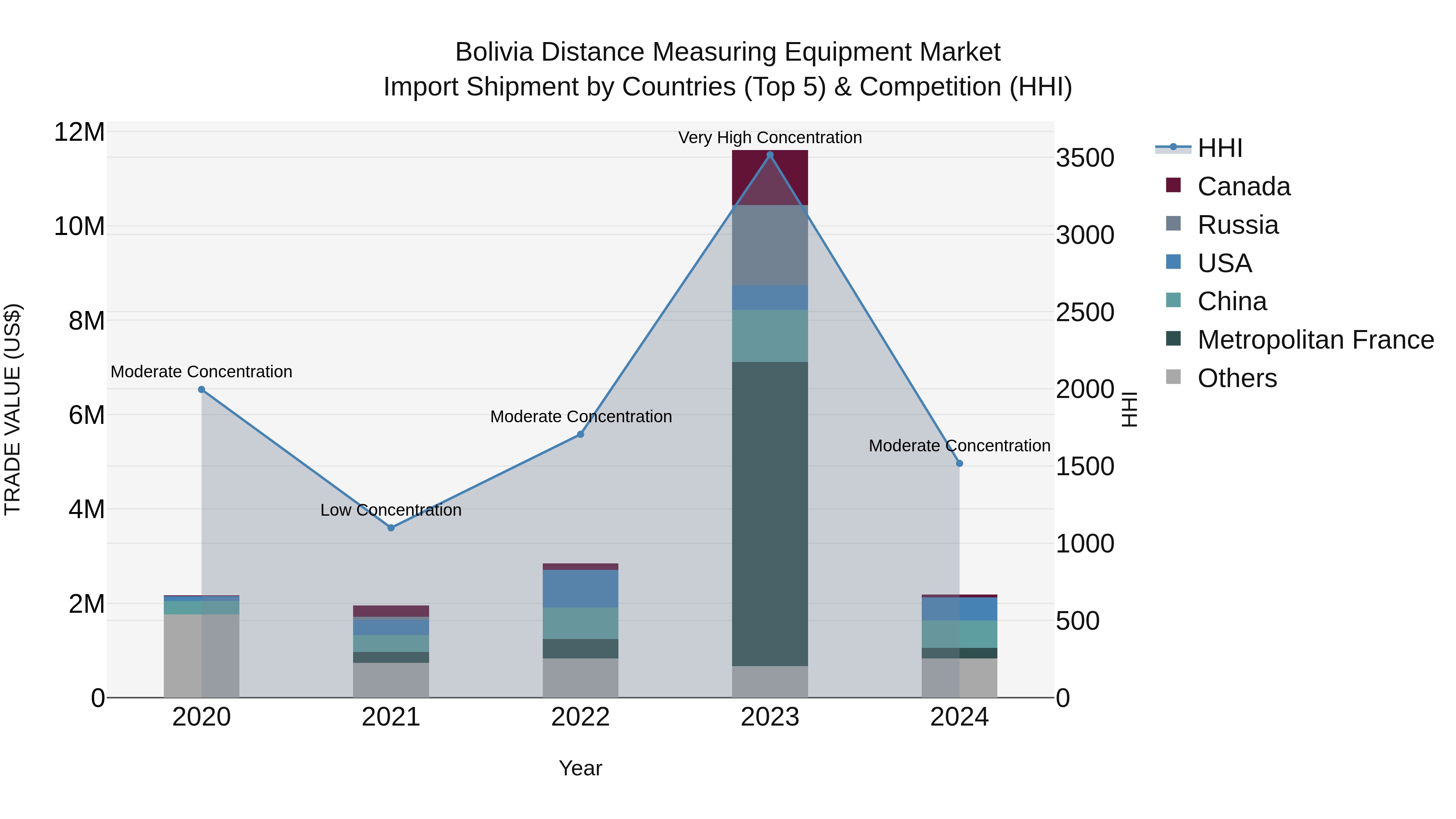The height and width of the screenshot is (819, 1456).
Task: Click the USA segment of 2022 bar
Action: [x=580, y=588]
